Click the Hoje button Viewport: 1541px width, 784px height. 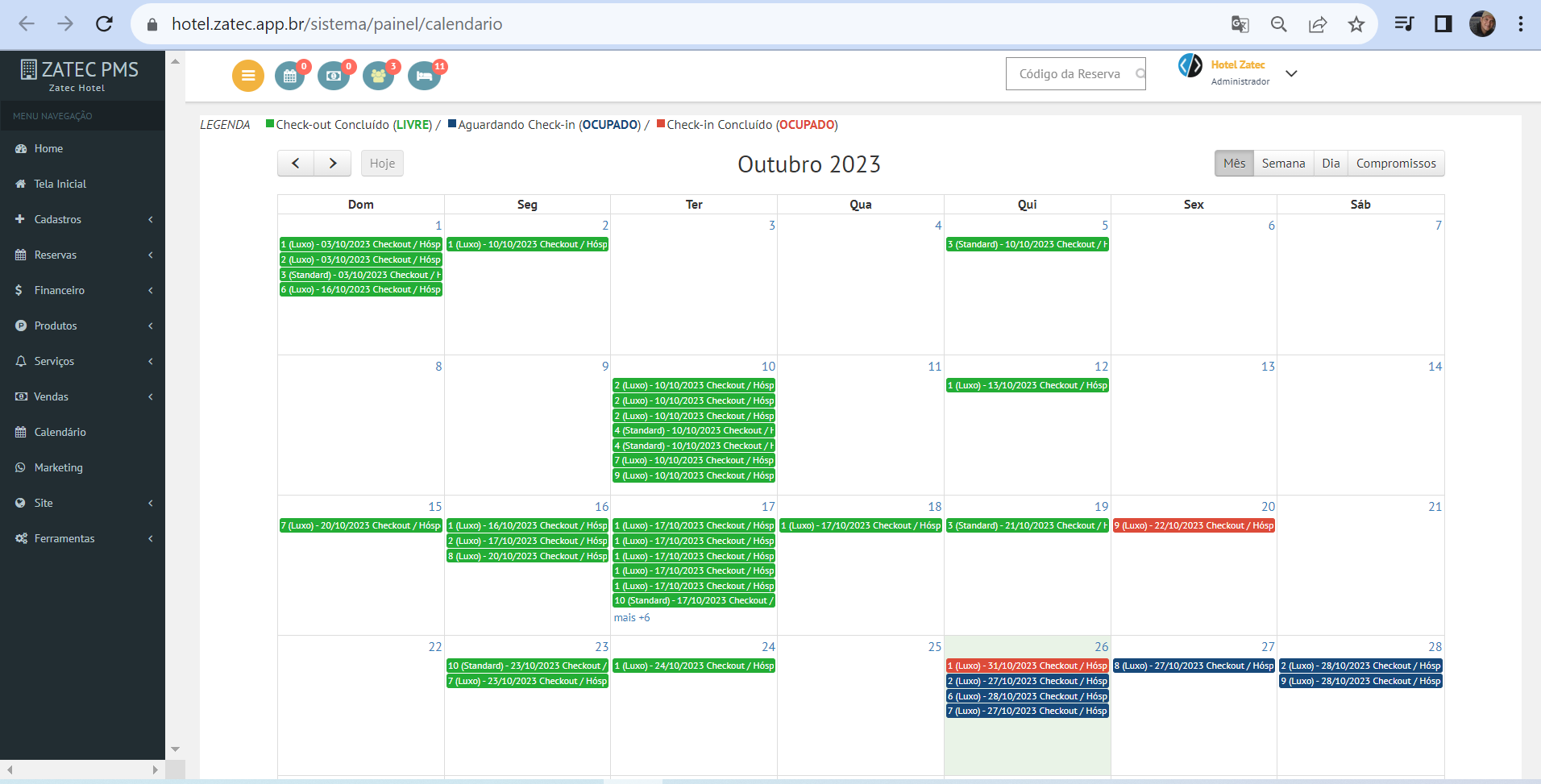click(382, 164)
